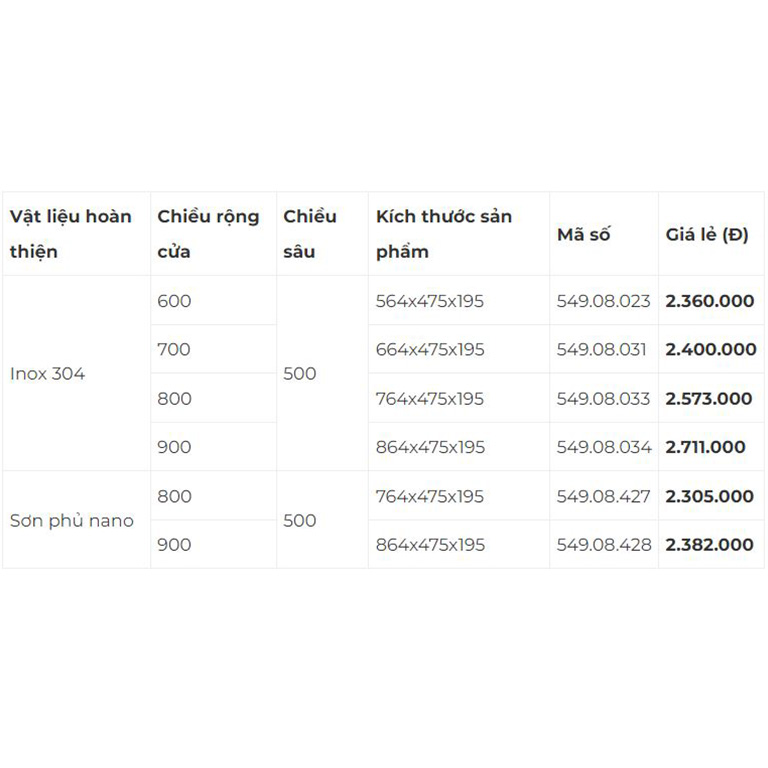Click product code 549.08.428
The image size is (768, 768).
tap(604, 545)
